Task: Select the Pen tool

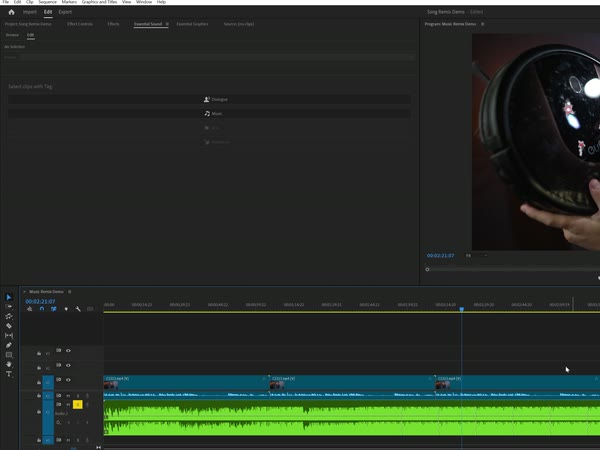Action: tap(9, 345)
